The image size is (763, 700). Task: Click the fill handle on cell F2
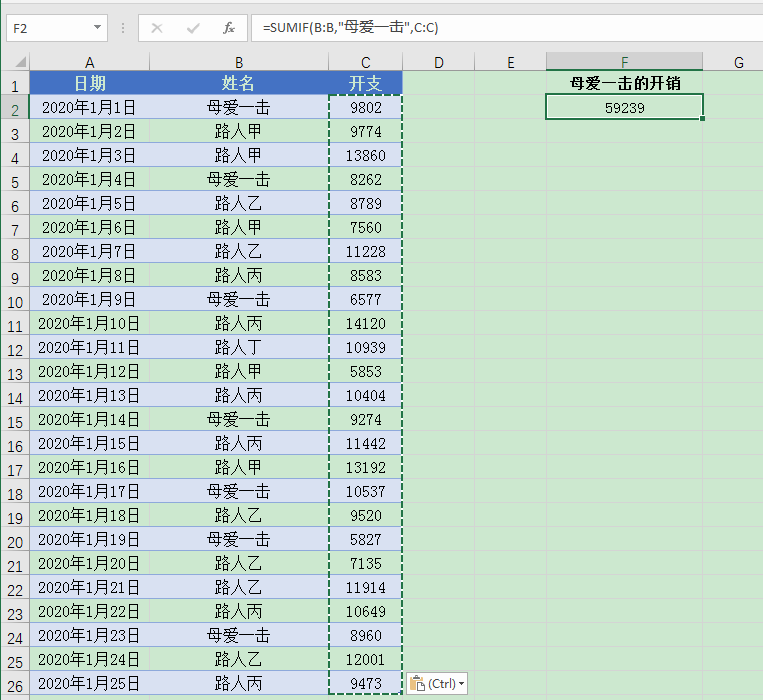click(702, 118)
